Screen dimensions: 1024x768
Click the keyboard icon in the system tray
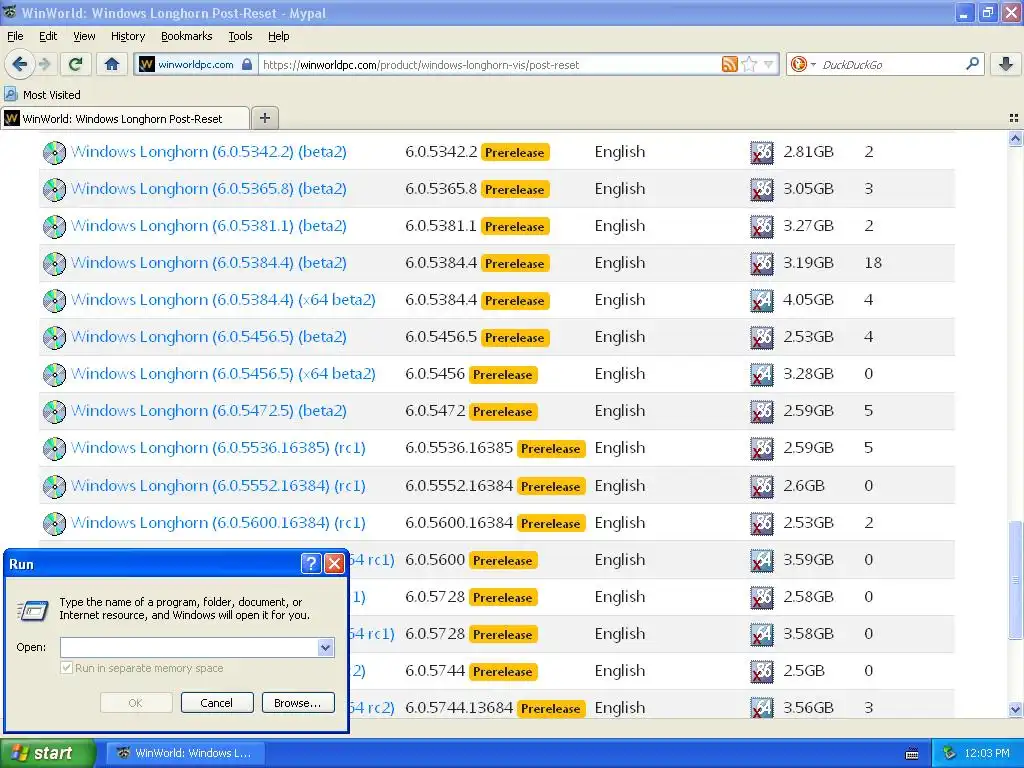tap(912, 754)
